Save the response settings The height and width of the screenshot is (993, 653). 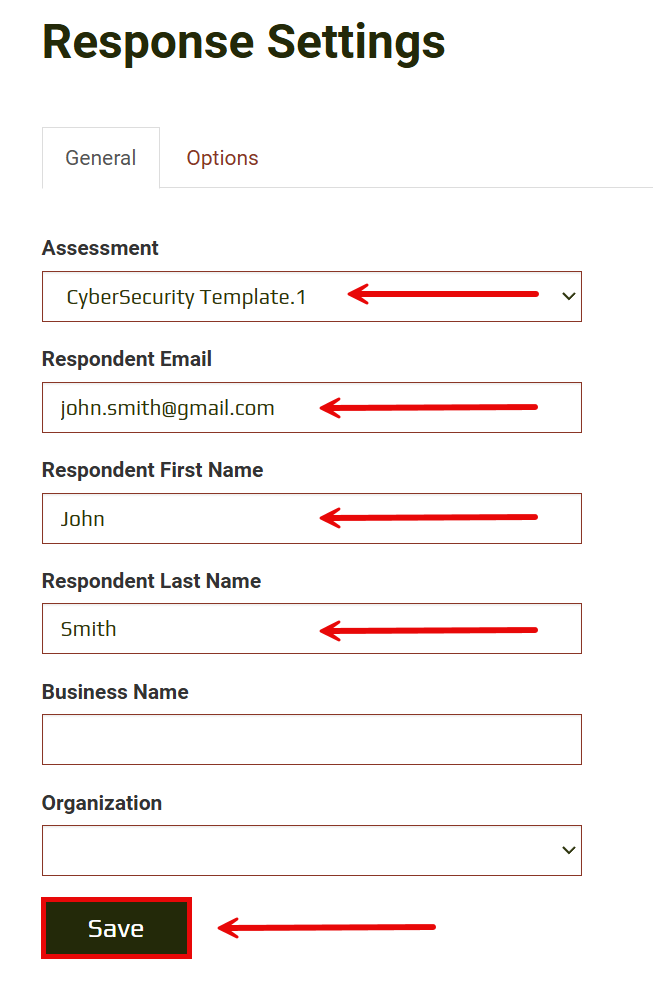coord(116,928)
